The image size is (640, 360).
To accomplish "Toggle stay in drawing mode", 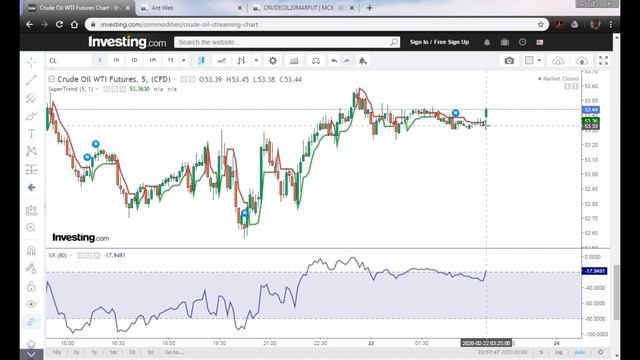I will (31, 268).
